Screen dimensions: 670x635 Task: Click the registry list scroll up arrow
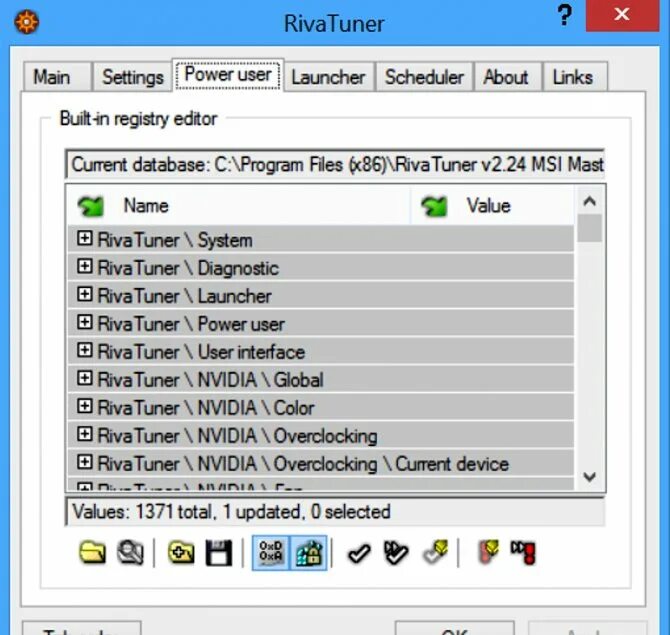[x=590, y=201]
